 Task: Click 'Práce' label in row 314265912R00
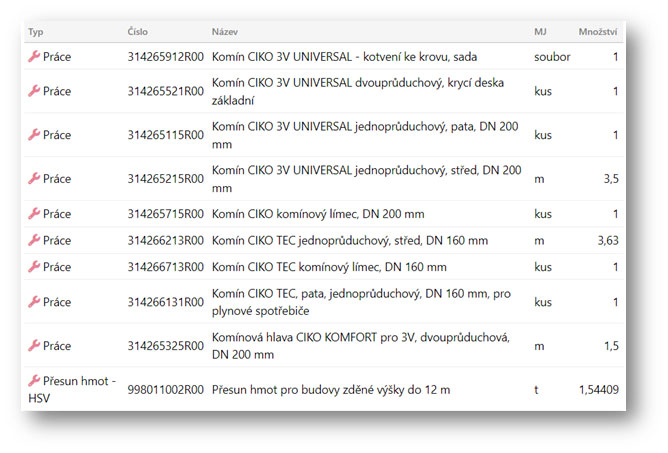[x=57, y=57]
